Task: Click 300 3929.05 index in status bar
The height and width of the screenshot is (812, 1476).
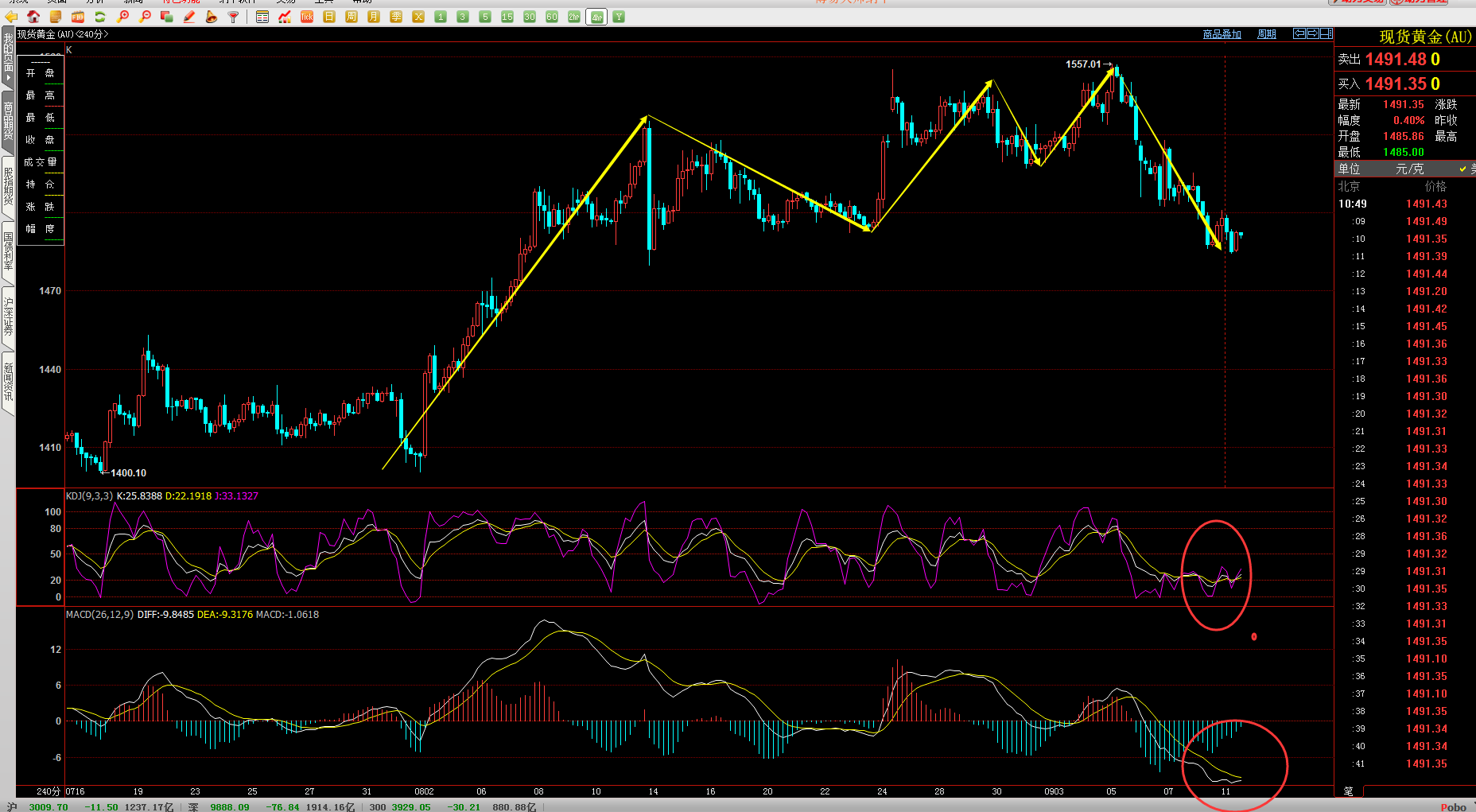Action: click(400, 806)
